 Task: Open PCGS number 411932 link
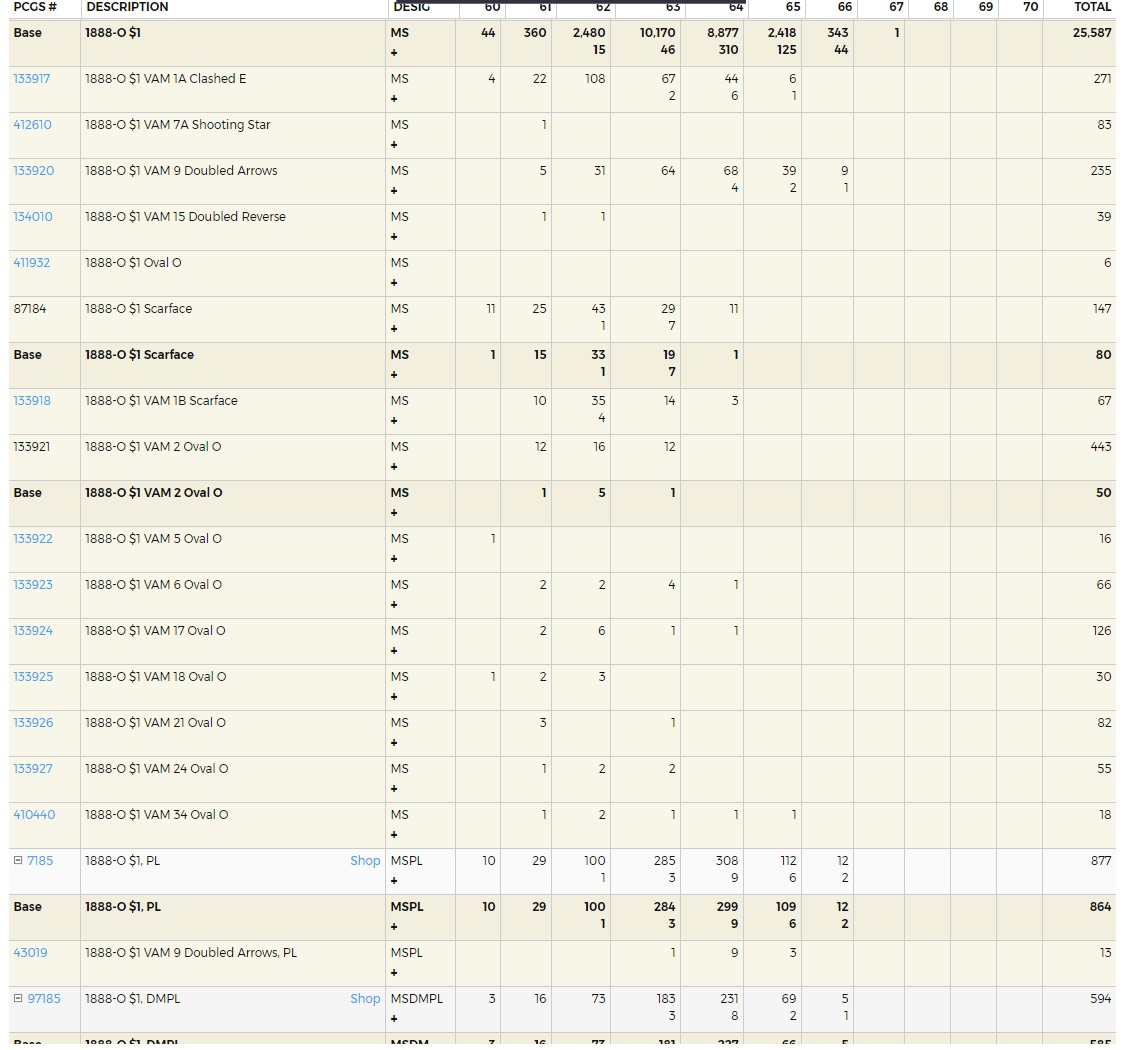click(x=32, y=262)
